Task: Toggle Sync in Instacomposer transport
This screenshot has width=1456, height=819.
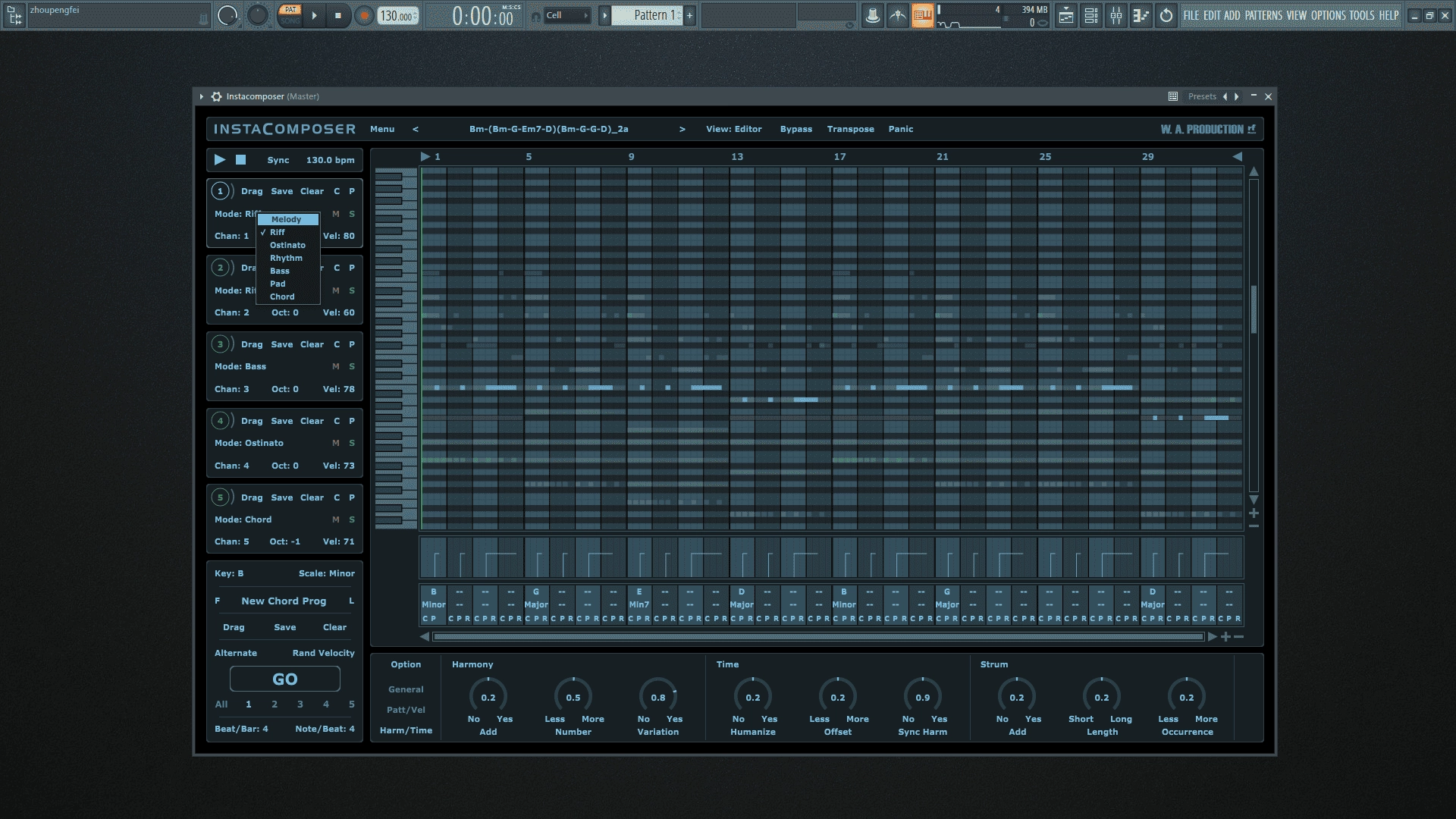Action: 278,160
